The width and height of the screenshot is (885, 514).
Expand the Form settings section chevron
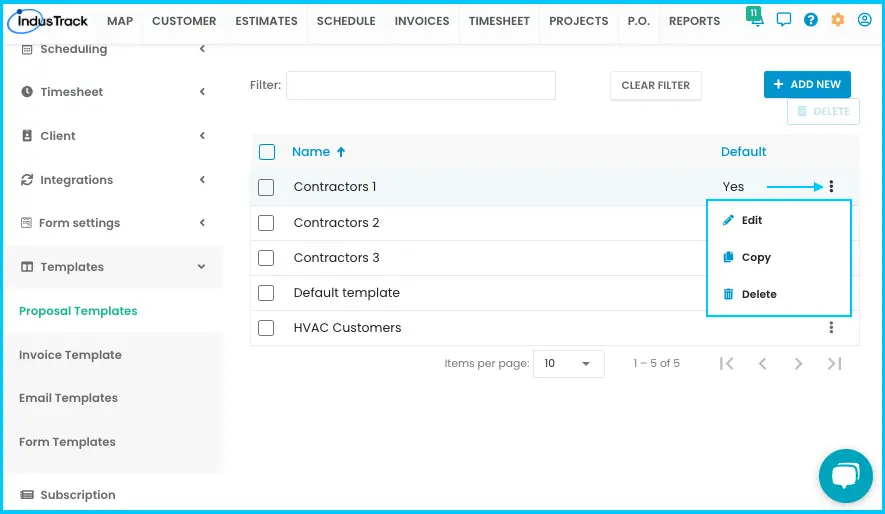click(x=202, y=222)
